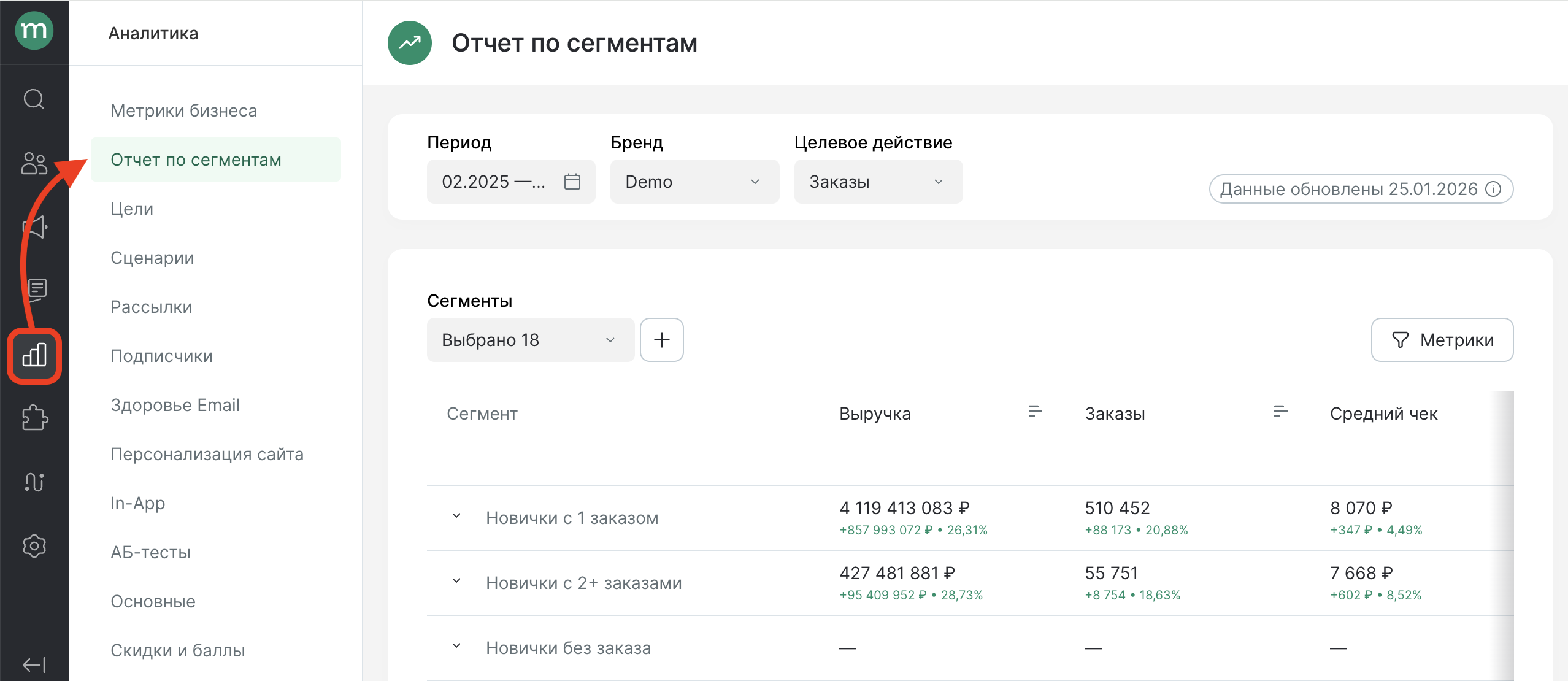
Task: Collapse the Новички без заказа row
Action: coord(456,645)
